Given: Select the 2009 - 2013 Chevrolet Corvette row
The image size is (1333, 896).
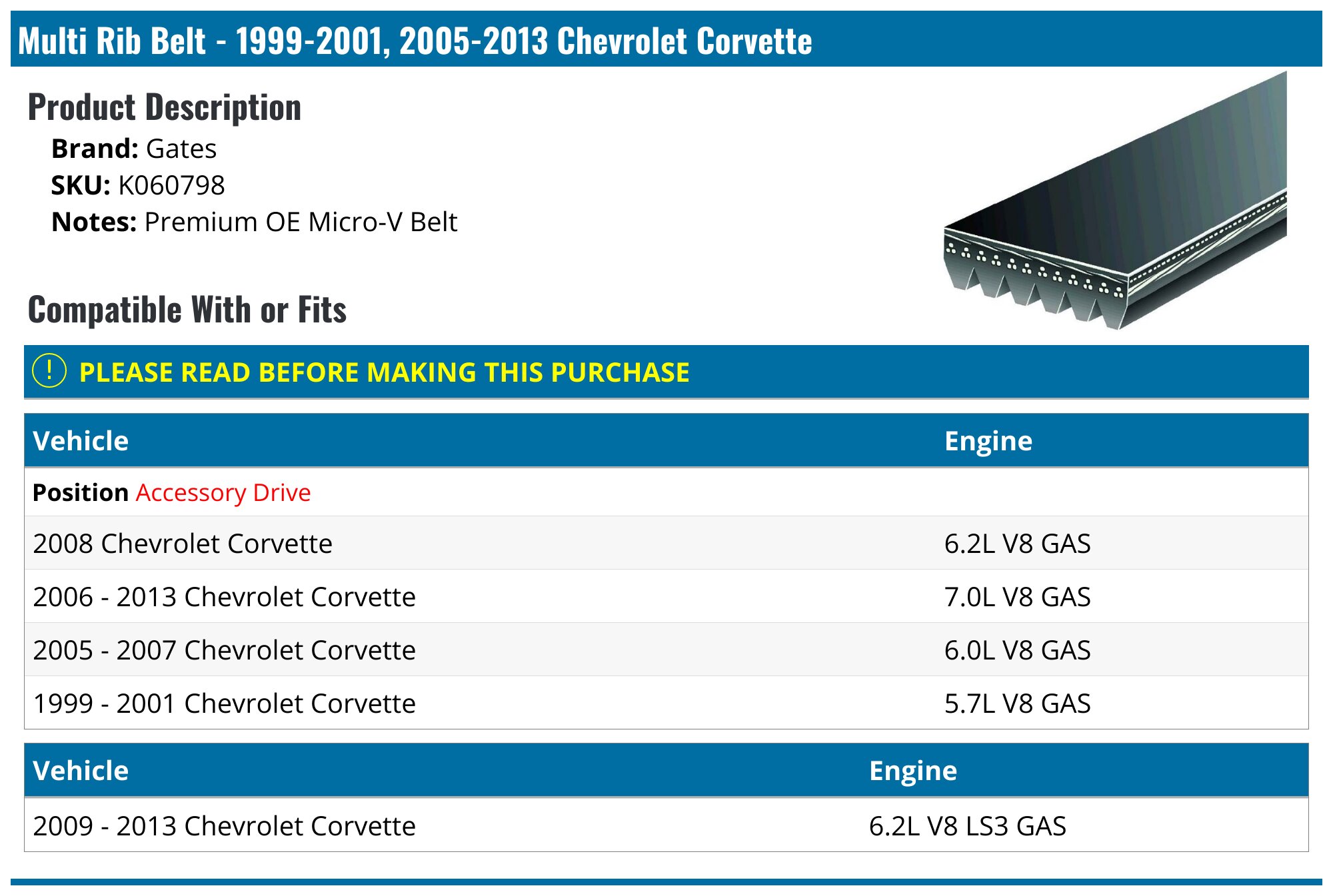Looking at the screenshot, I should 666,825.
